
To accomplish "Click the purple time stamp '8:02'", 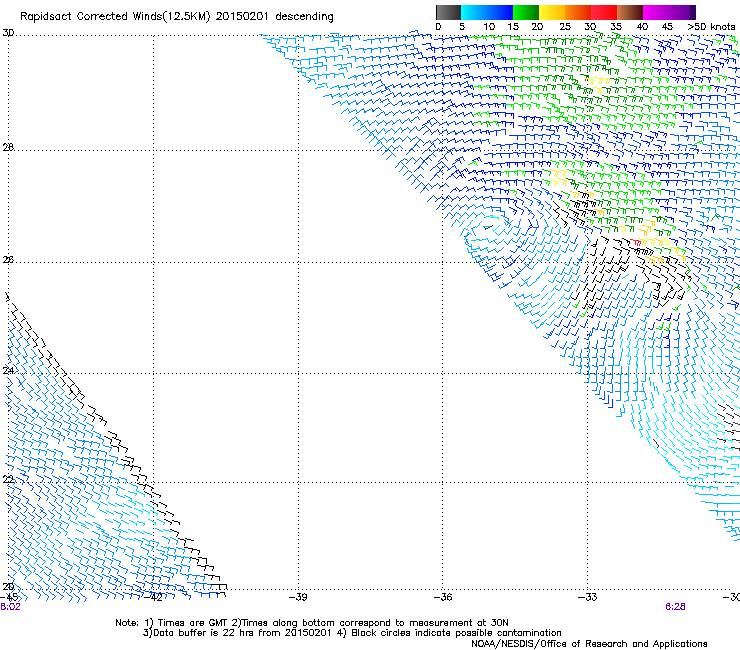I will 10,607.
